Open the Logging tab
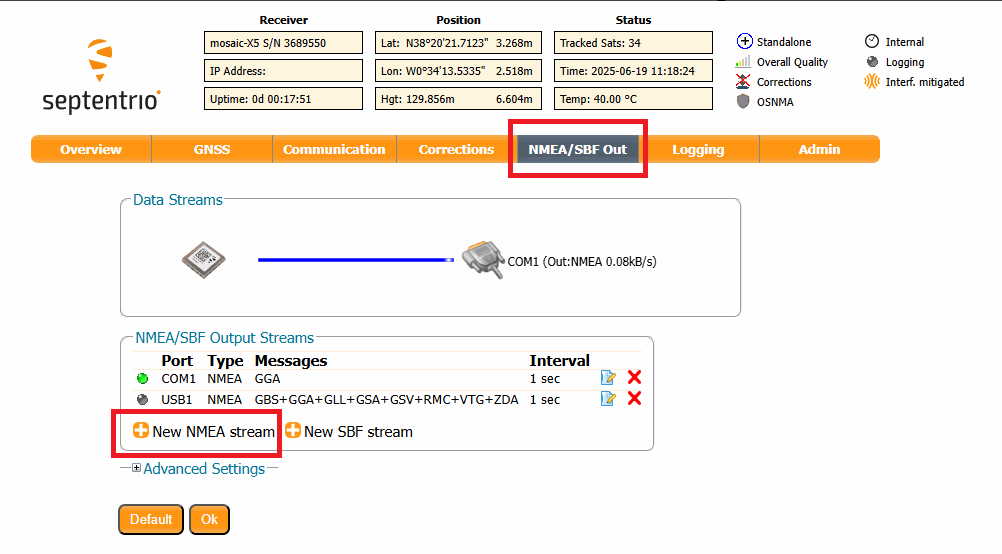This screenshot has height=554, width=1002. 698,149
